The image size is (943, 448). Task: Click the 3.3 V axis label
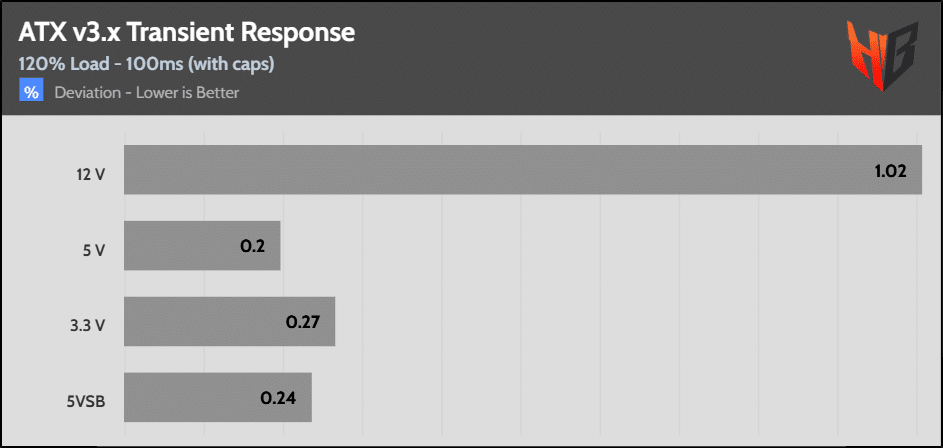pyautogui.click(x=89, y=327)
